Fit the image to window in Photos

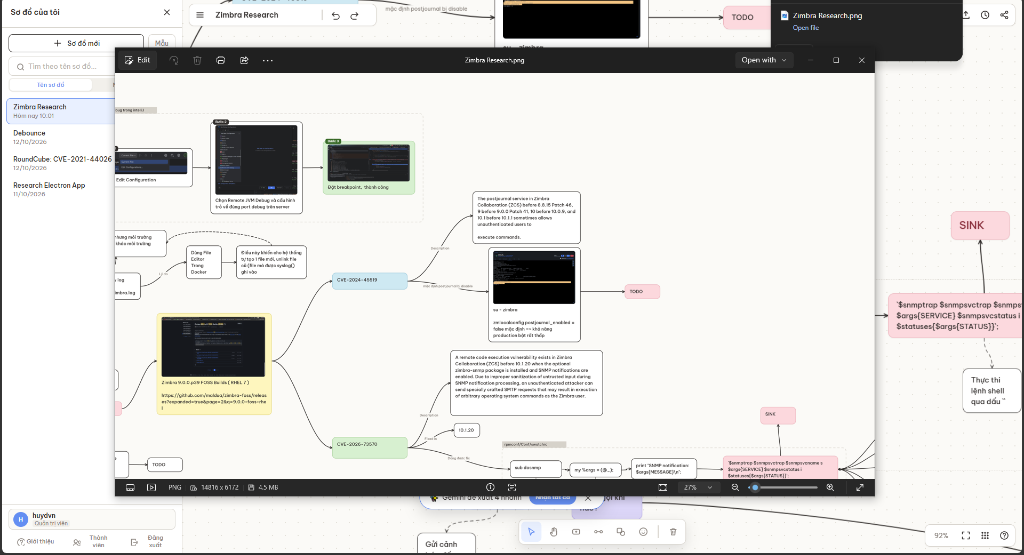(663, 487)
